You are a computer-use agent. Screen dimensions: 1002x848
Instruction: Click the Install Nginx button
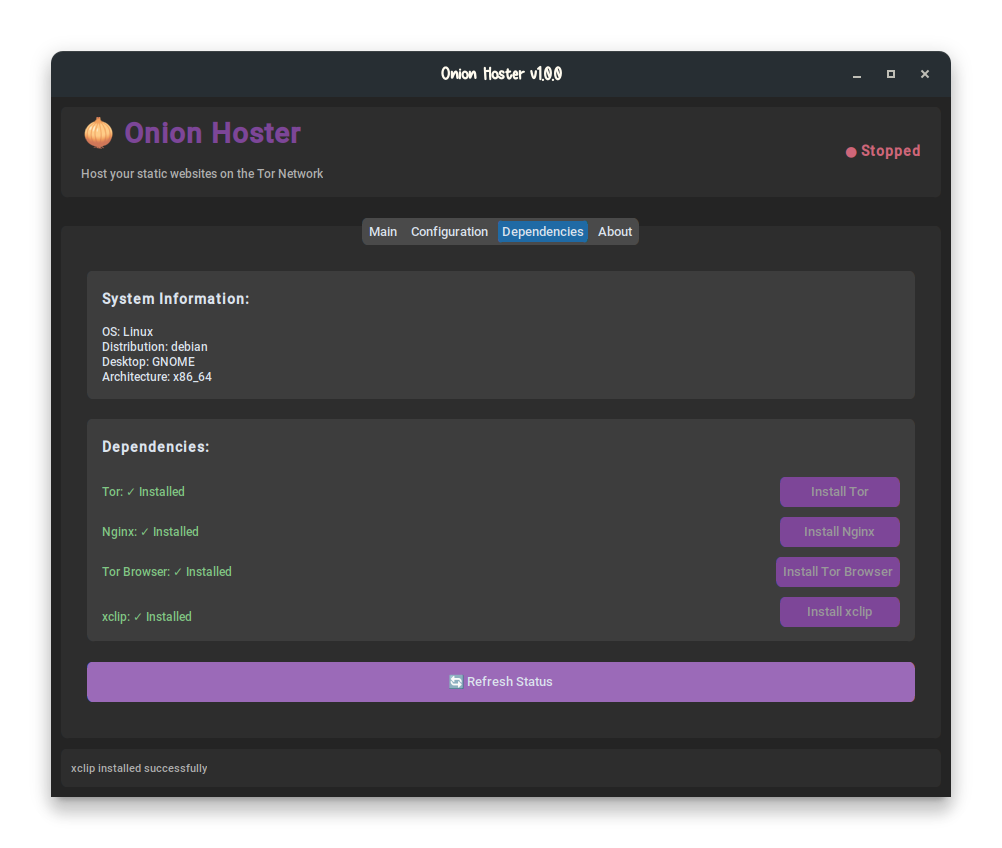pos(840,532)
